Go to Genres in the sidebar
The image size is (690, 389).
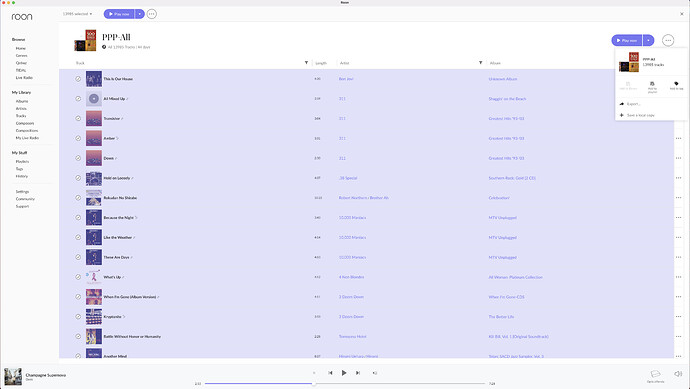(x=22, y=56)
